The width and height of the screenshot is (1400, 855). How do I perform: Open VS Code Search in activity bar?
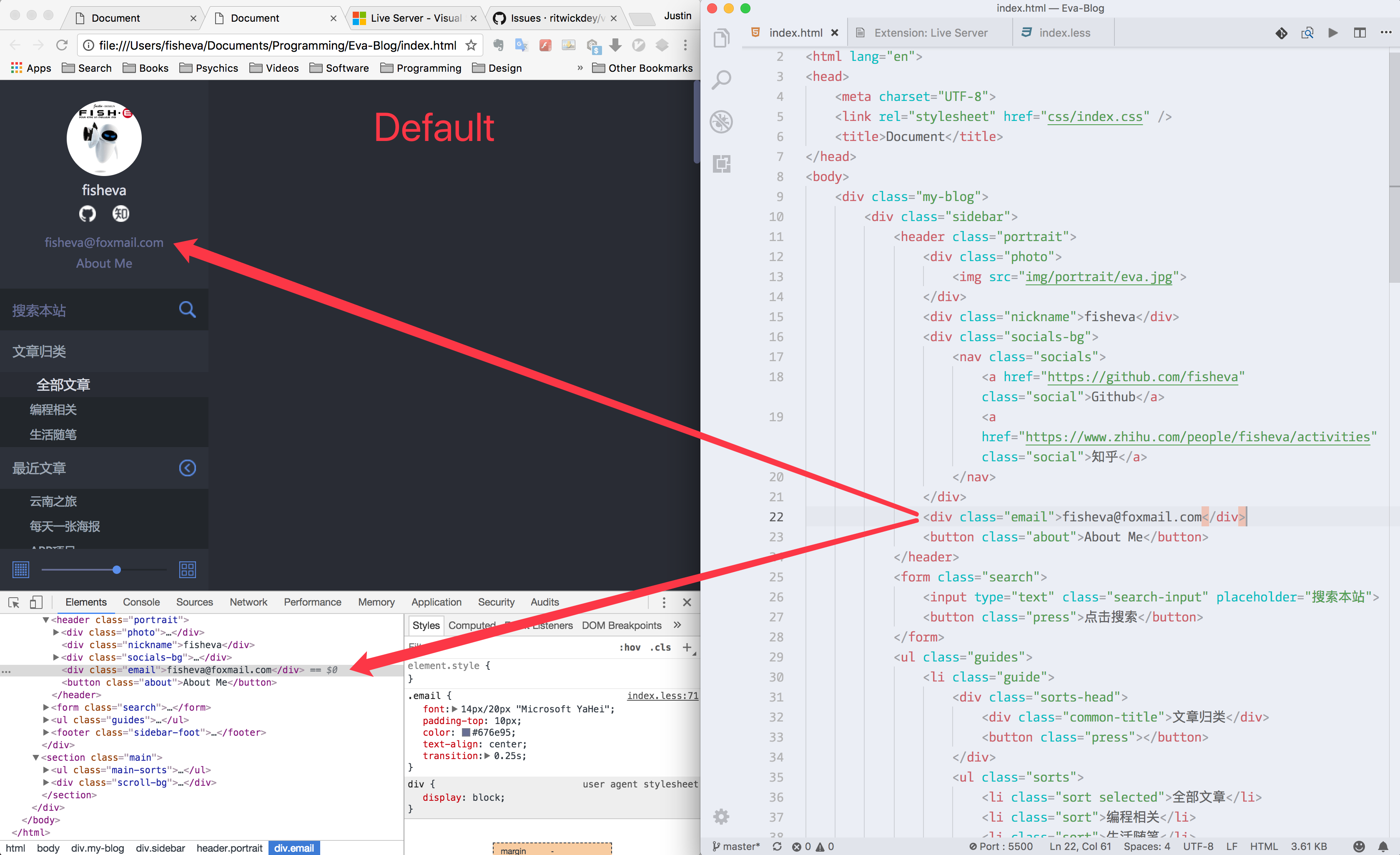click(721, 80)
